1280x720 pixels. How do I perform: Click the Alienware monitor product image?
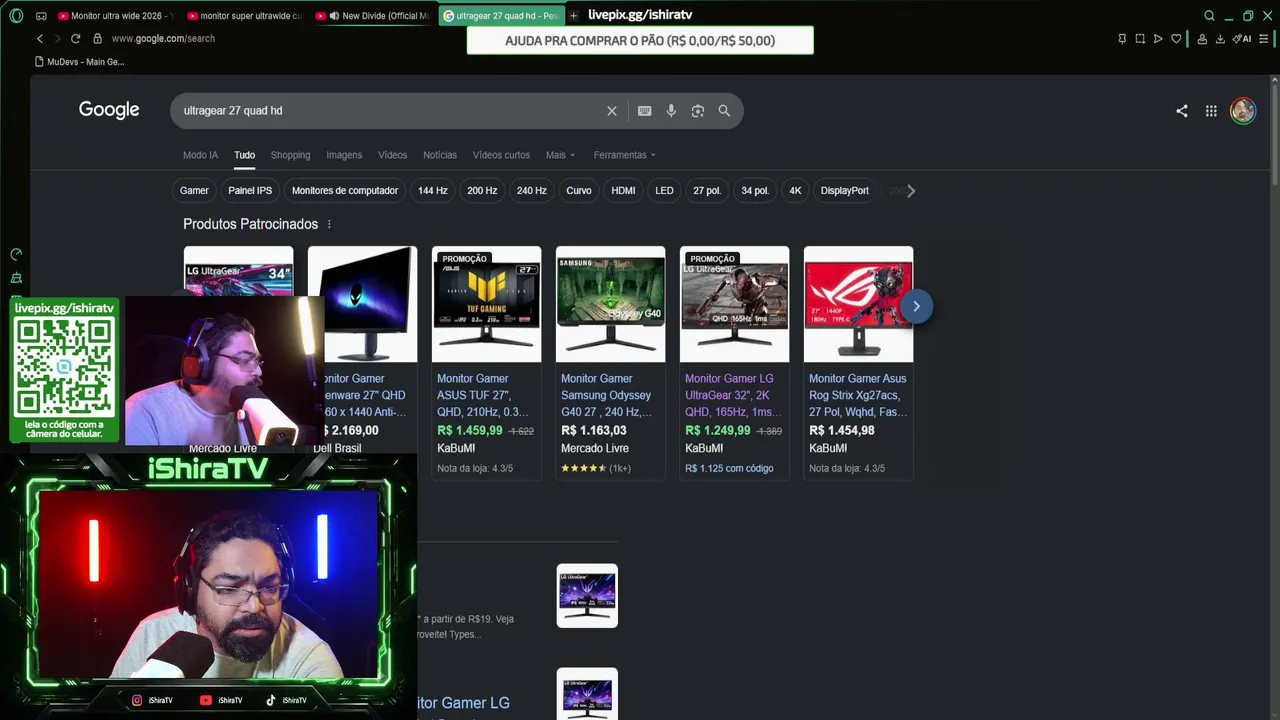tap(363, 304)
